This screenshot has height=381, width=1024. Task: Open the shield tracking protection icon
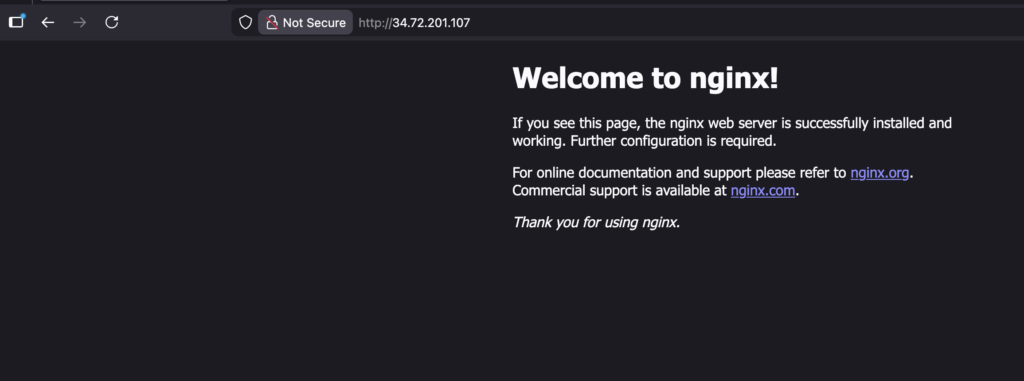coord(245,23)
